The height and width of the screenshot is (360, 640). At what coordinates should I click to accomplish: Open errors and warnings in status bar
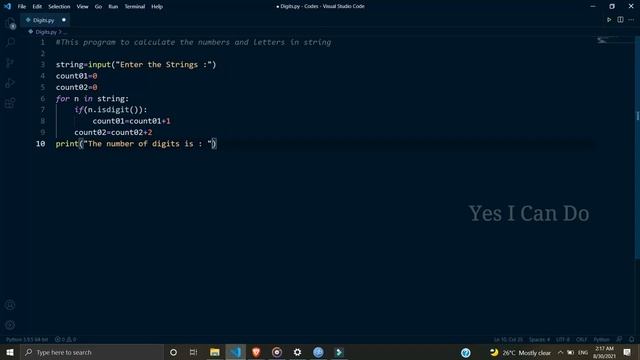pyautogui.click(x=65, y=340)
